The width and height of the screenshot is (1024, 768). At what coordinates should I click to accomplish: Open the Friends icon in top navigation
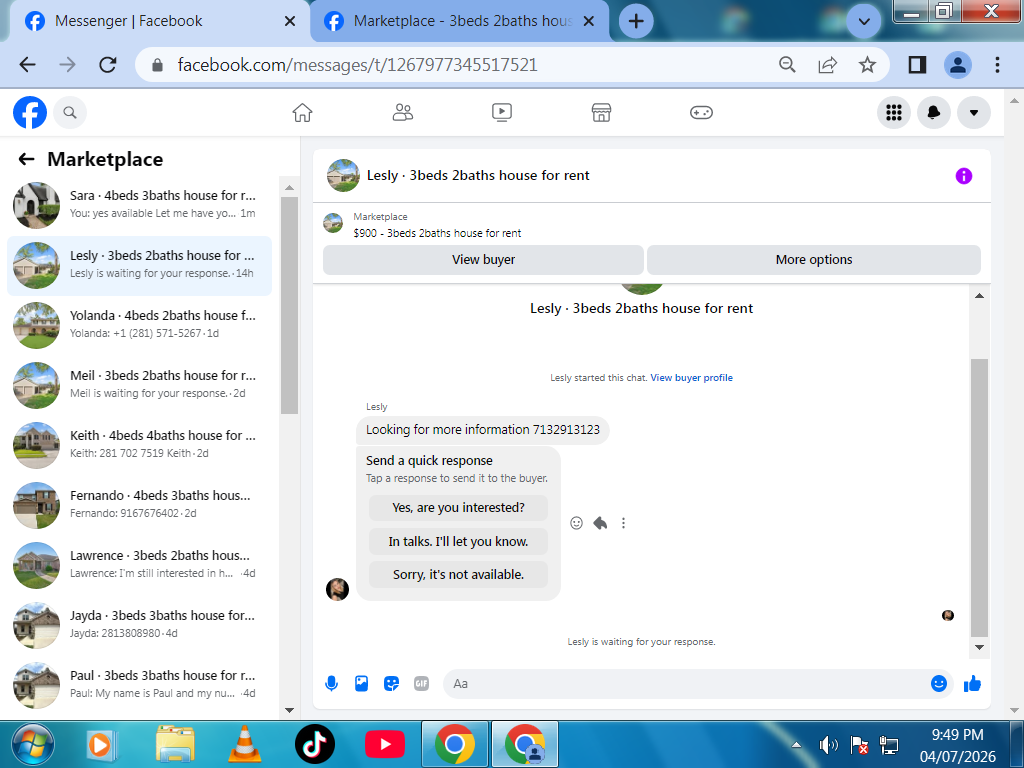402,112
